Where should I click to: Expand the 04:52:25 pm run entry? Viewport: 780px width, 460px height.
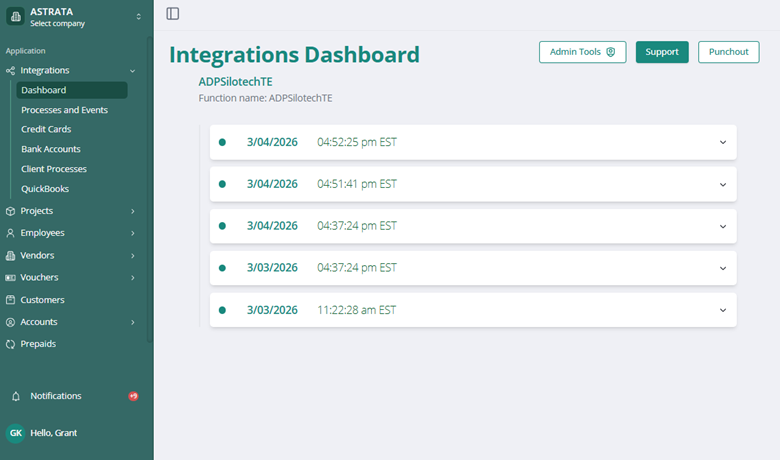[x=473, y=142]
